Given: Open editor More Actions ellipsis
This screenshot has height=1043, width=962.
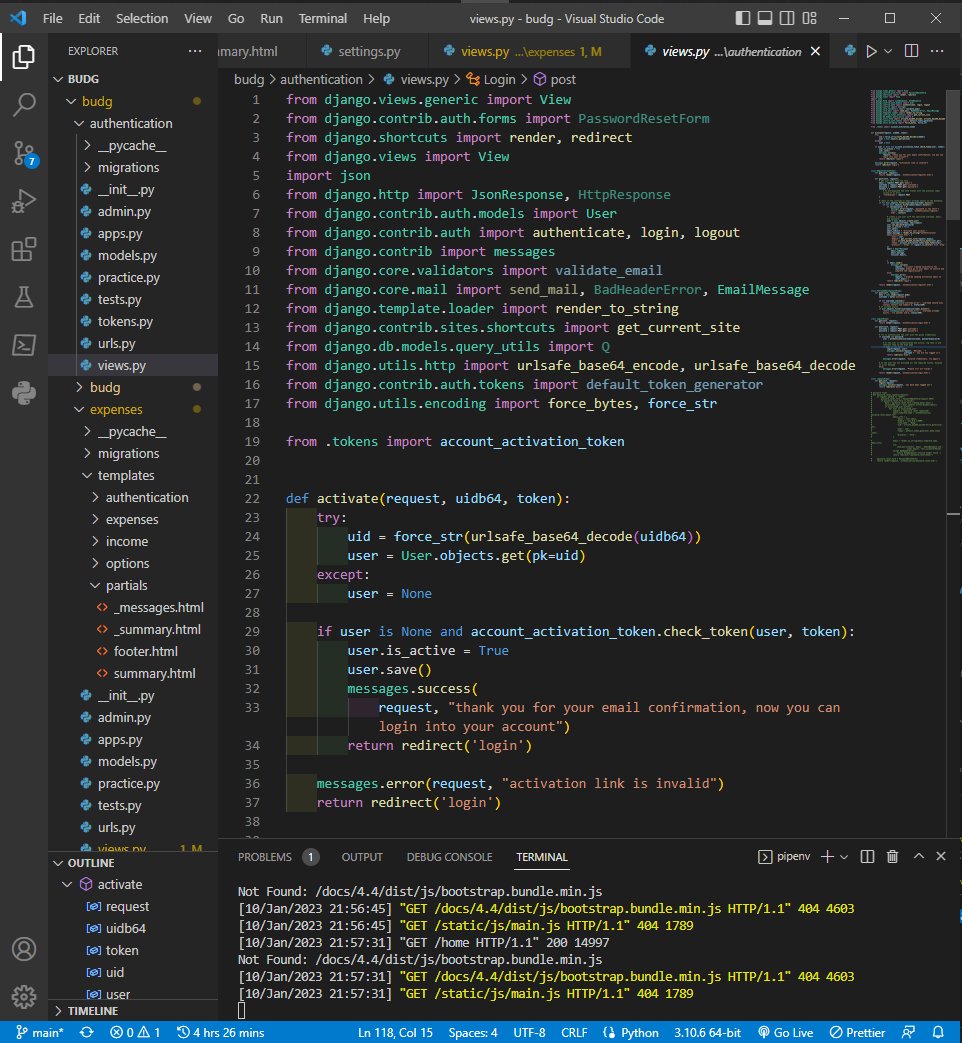Looking at the screenshot, I should click(x=937, y=51).
